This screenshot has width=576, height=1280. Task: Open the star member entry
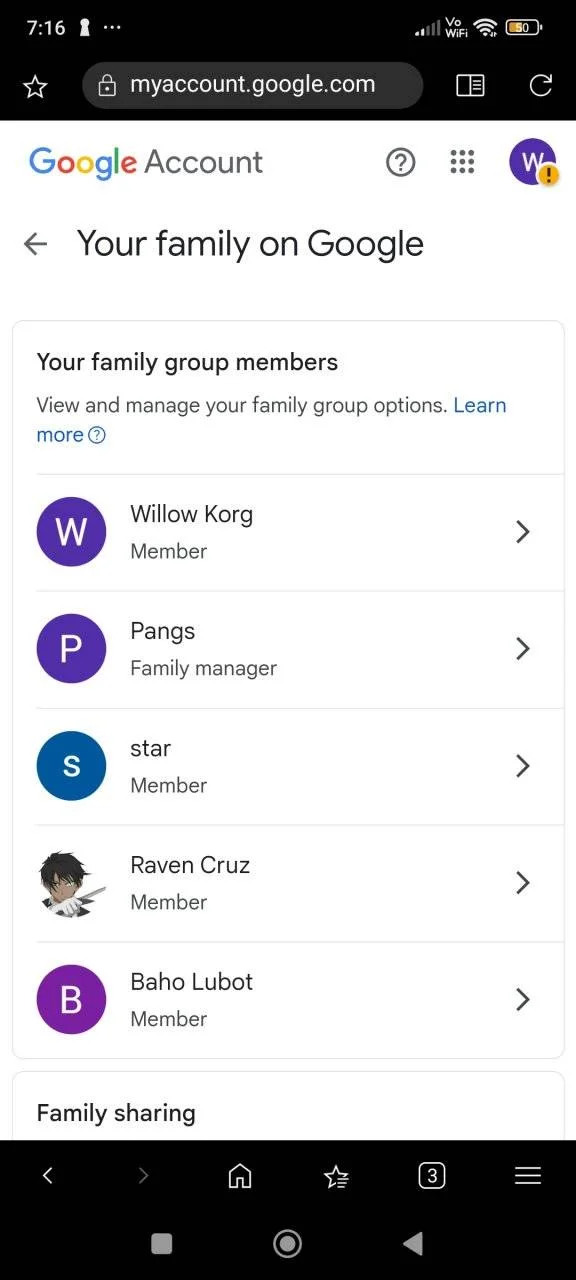click(288, 766)
